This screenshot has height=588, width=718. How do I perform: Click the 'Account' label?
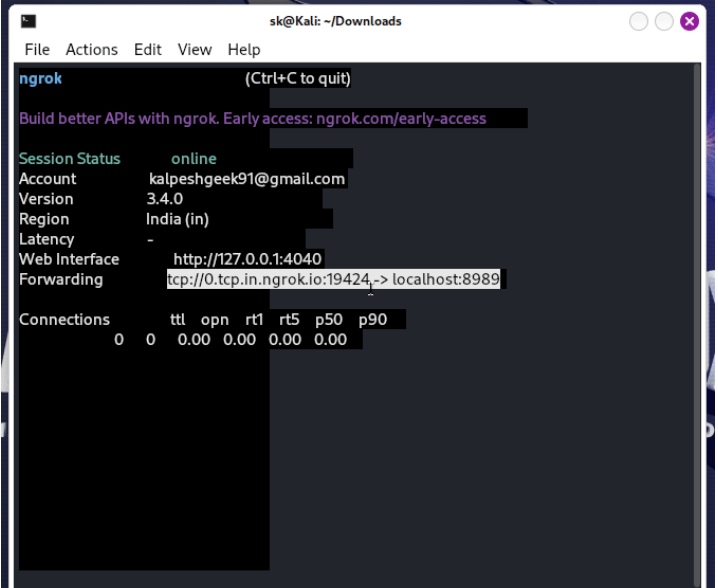[x=48, y=179]
